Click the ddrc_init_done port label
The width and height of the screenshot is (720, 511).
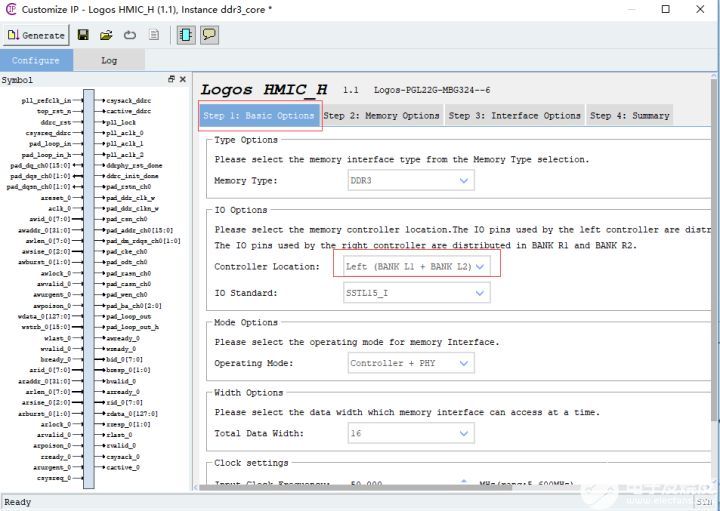132,176
